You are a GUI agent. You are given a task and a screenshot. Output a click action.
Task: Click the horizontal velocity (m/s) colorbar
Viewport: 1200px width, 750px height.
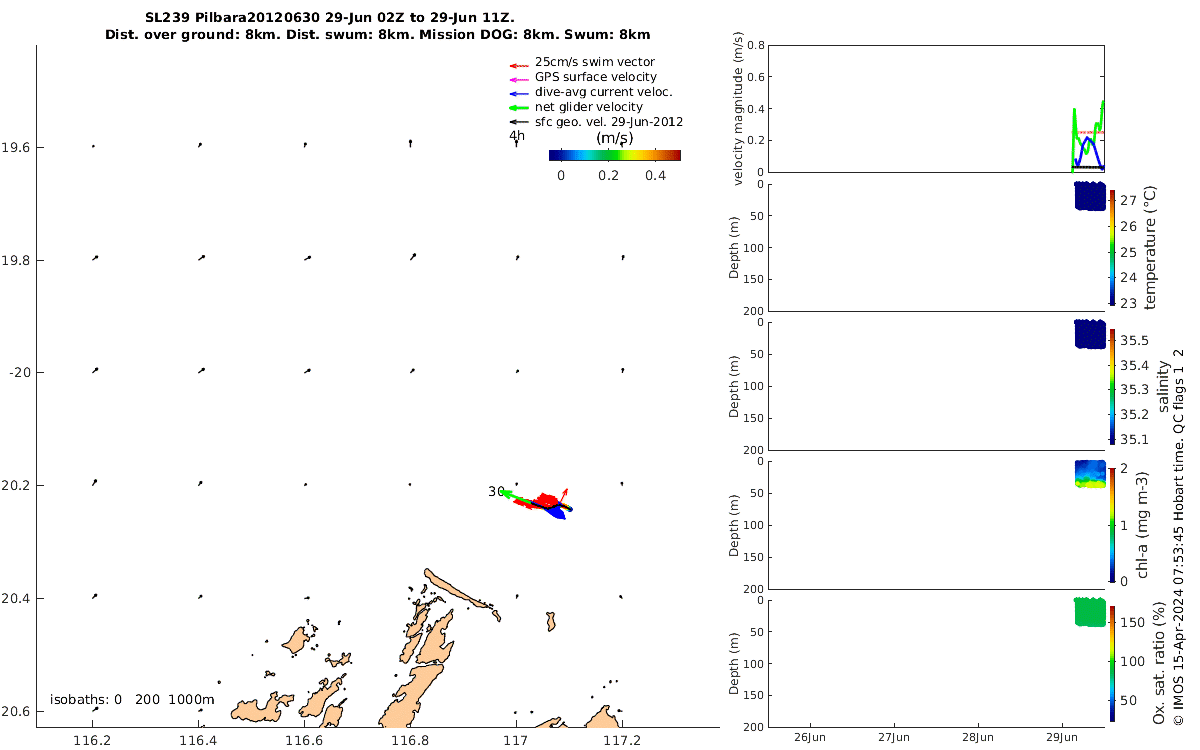coord(615,155)
